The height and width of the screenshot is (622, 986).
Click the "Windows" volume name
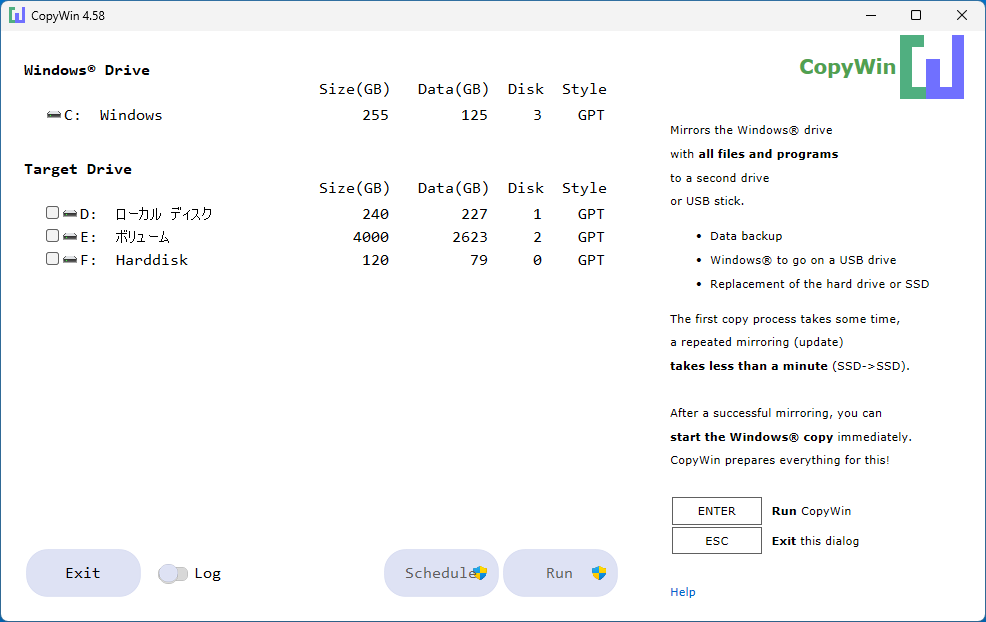pos(131,115)
